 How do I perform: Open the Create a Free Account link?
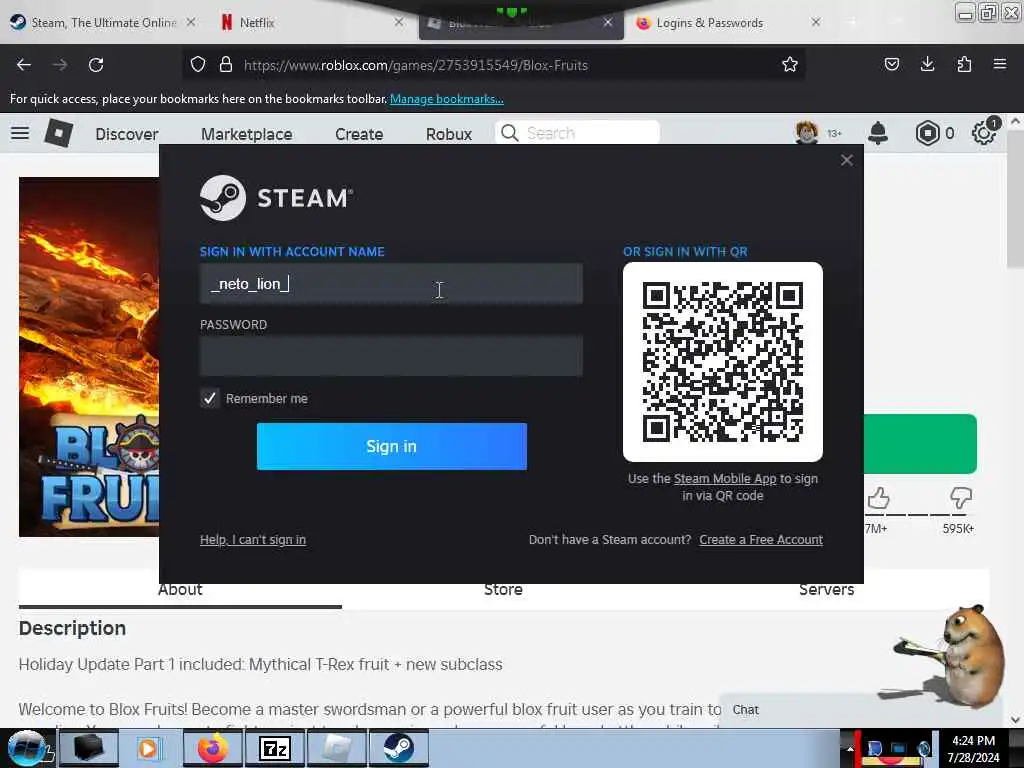click(x=761, y=539)
